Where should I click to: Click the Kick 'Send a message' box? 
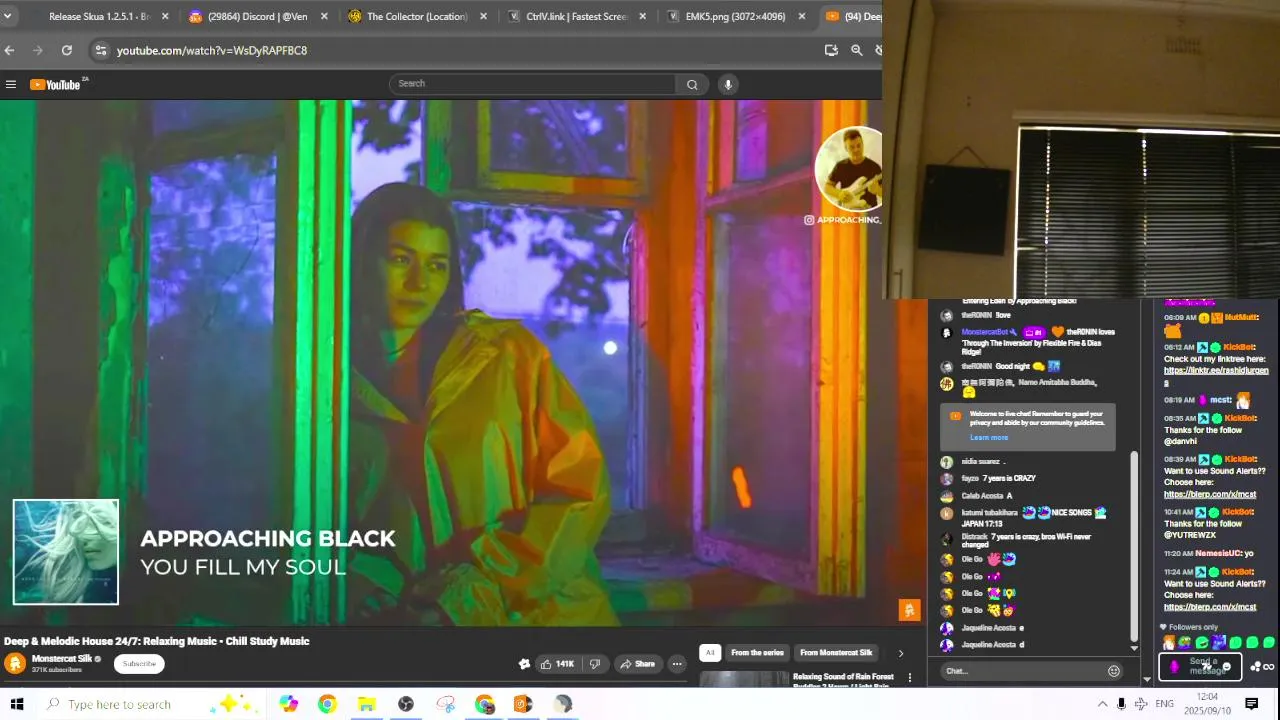coord(1200,666)
